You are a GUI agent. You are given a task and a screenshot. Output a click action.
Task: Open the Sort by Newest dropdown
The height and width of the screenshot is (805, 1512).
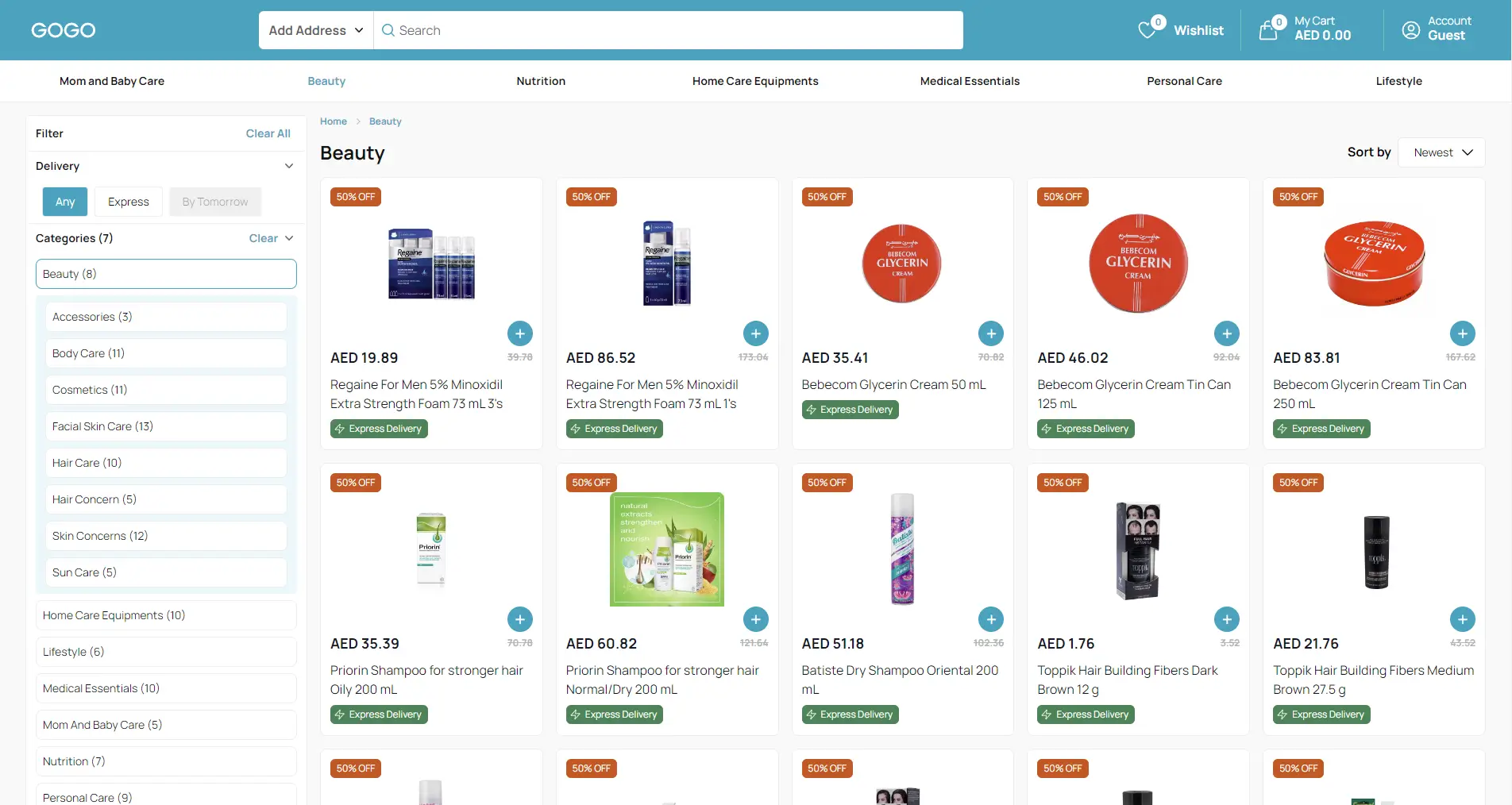(x=1441, y=152)
